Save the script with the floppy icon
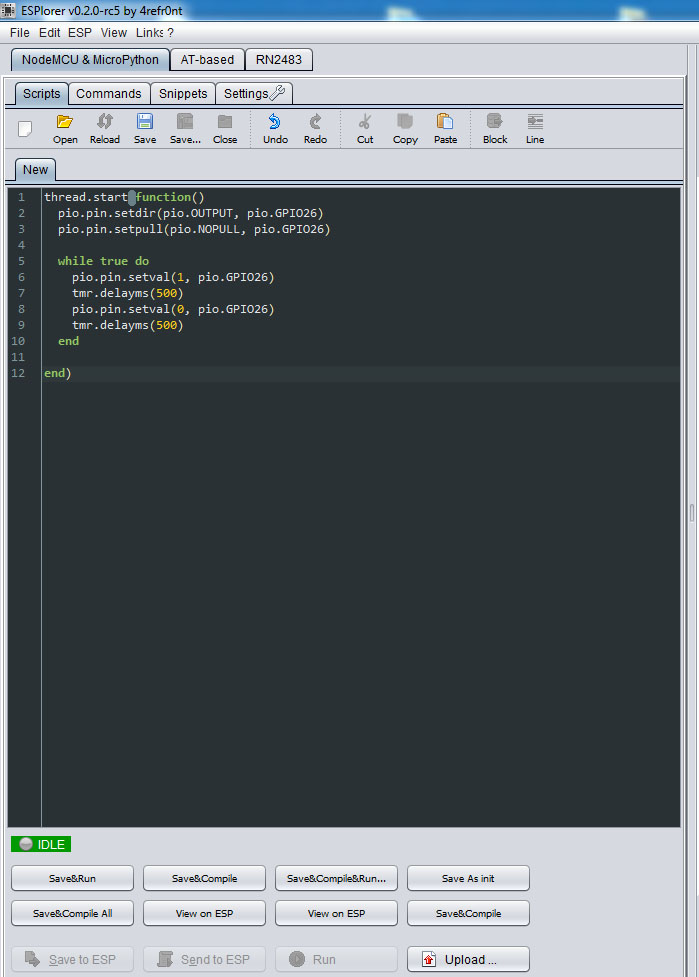Image resolution: width=699 pixels, height=977 pixels. 145,128
